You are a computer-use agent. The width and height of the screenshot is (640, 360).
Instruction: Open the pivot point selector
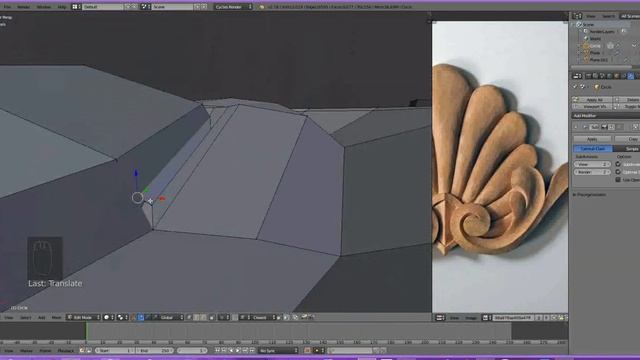122,318
